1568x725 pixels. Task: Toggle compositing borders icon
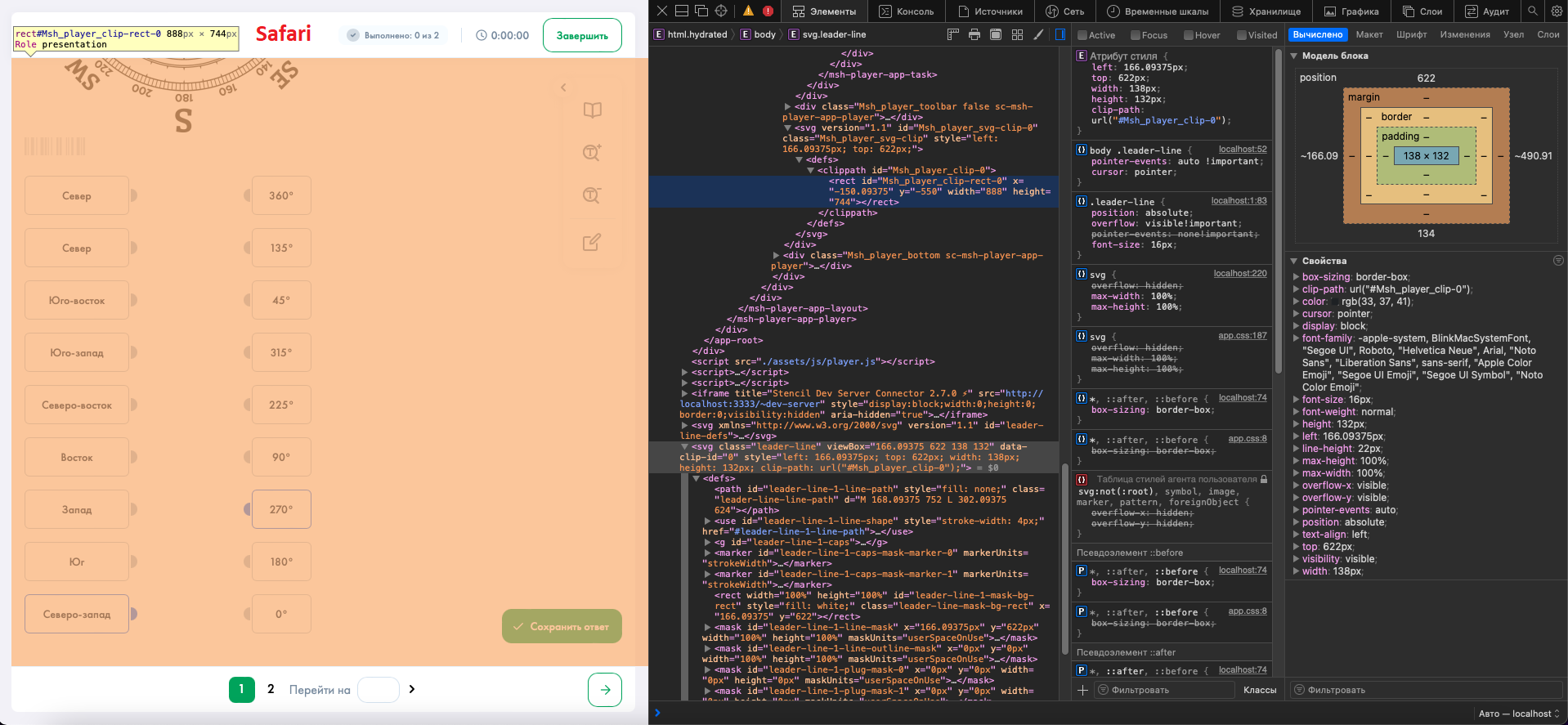(996, 34)
